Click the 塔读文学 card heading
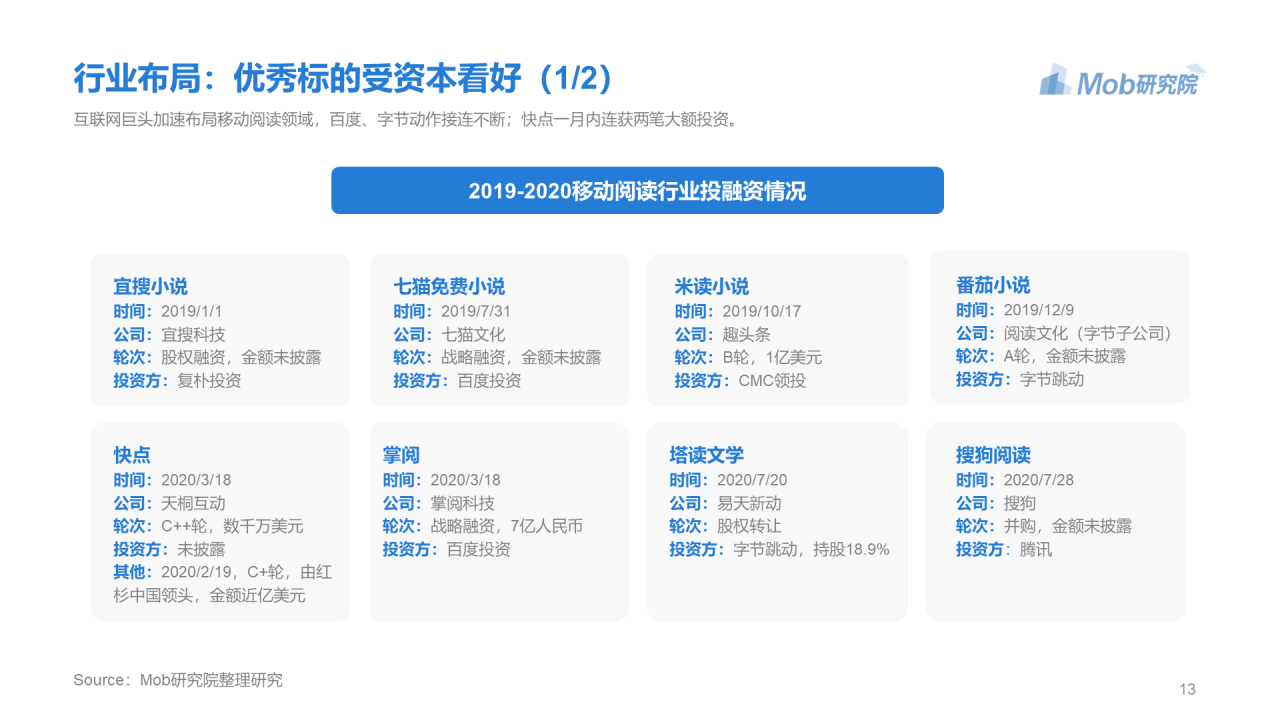Image resolution: width=1280 pixels, height=720 pixels. click(707, 455)
